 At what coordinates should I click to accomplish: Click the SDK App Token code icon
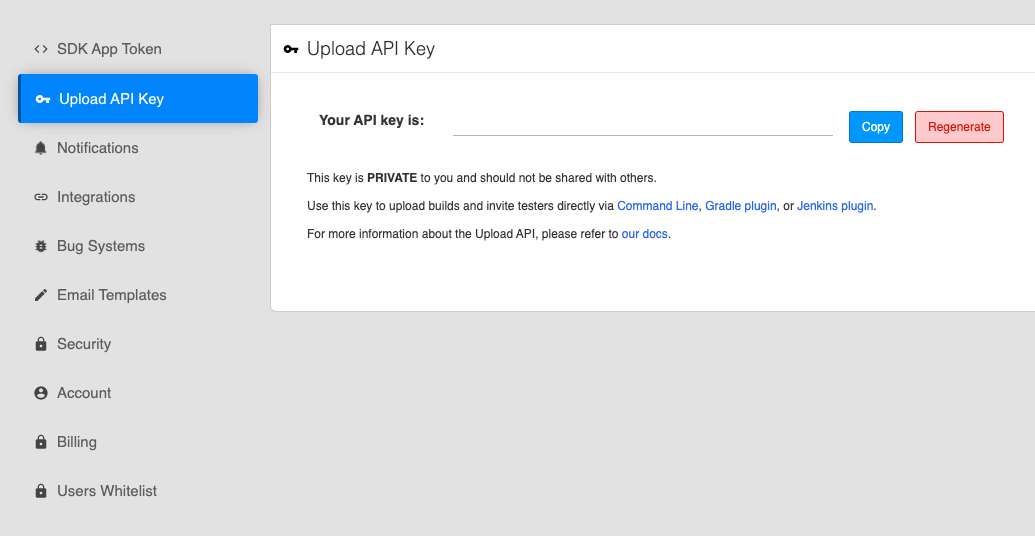[41, 49]
